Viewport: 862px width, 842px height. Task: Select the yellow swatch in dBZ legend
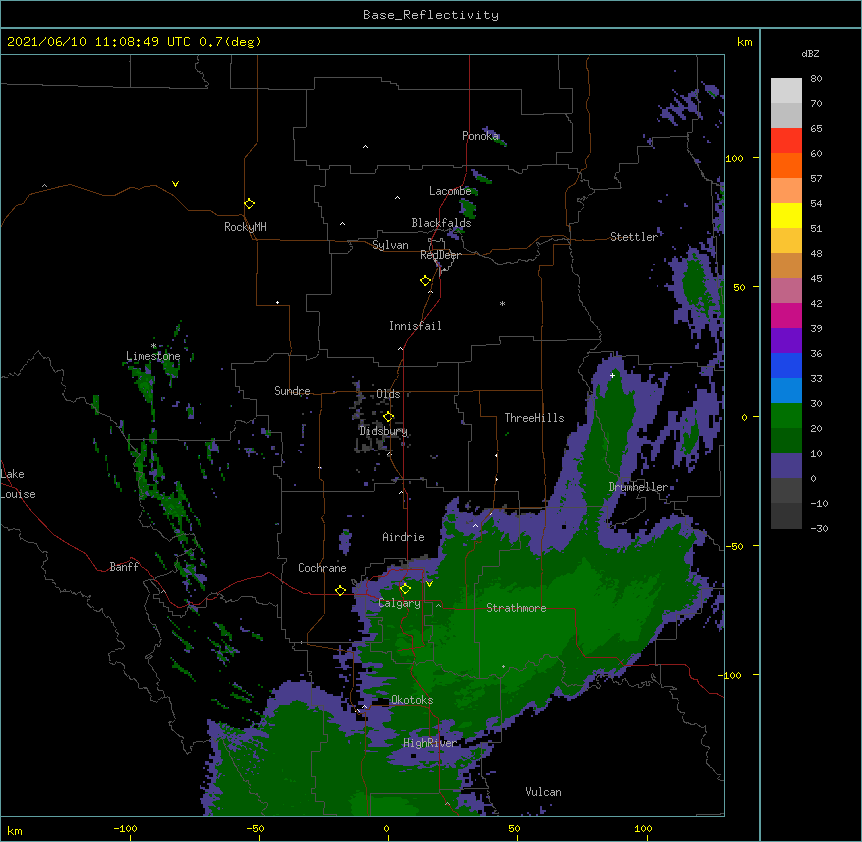pyautogui.click(x=786, y=215)
